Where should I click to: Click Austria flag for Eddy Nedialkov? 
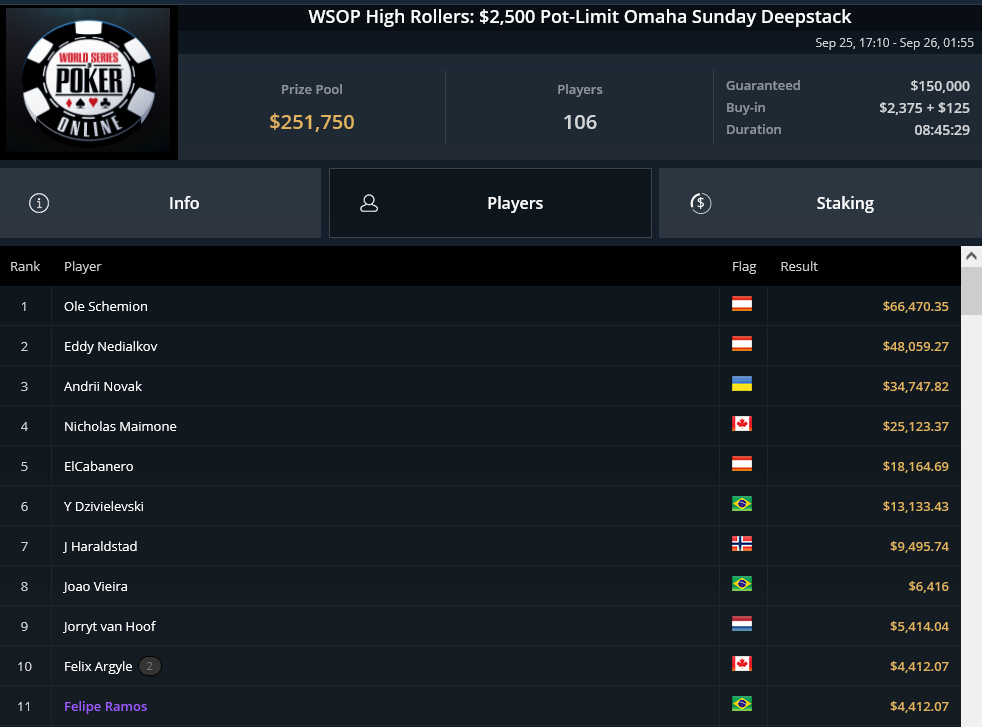pyautogui.click(x=742, y=344)
